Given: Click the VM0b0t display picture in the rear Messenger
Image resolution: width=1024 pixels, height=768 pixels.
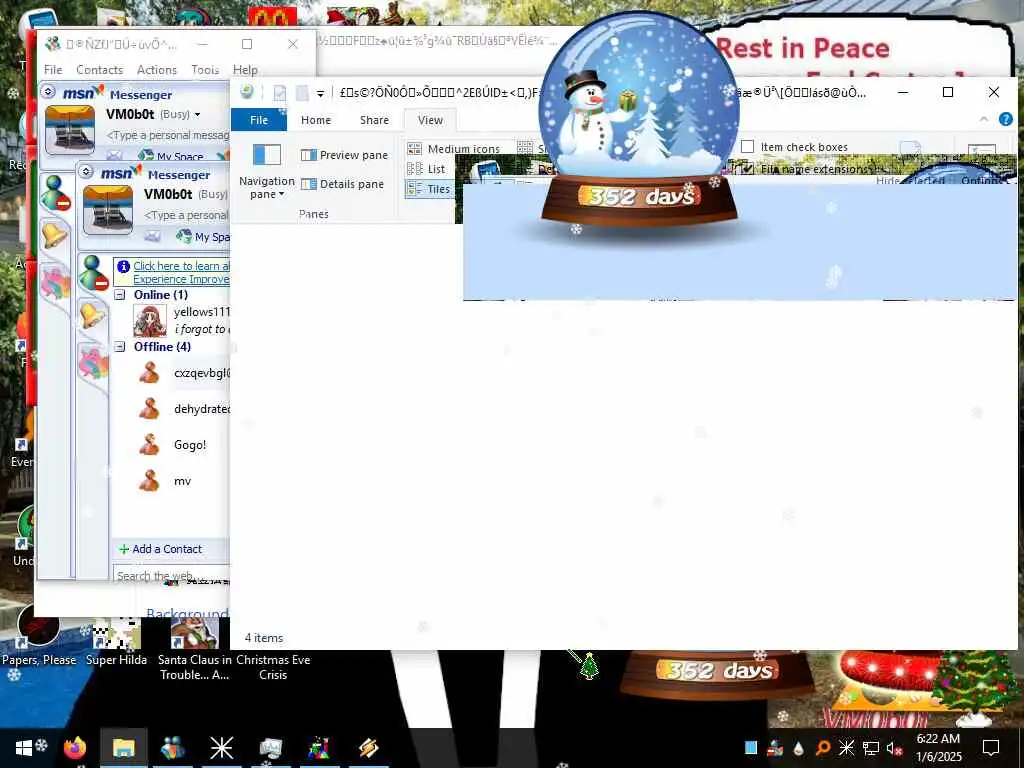Looking at the screenshot, I should [x=69, y=129].
